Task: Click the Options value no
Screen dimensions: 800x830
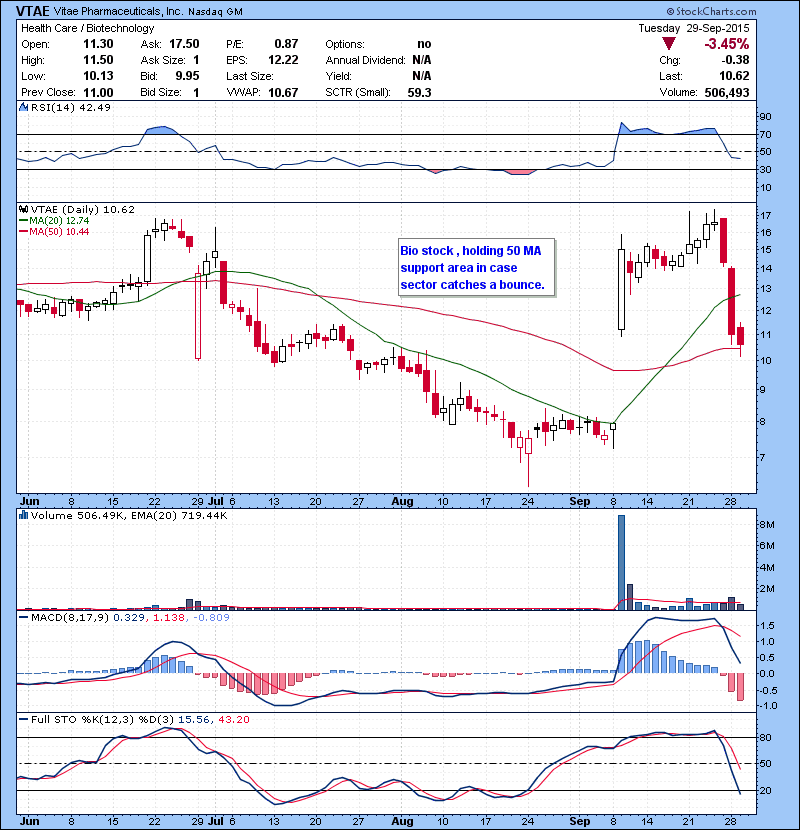Action: point(424,44)
